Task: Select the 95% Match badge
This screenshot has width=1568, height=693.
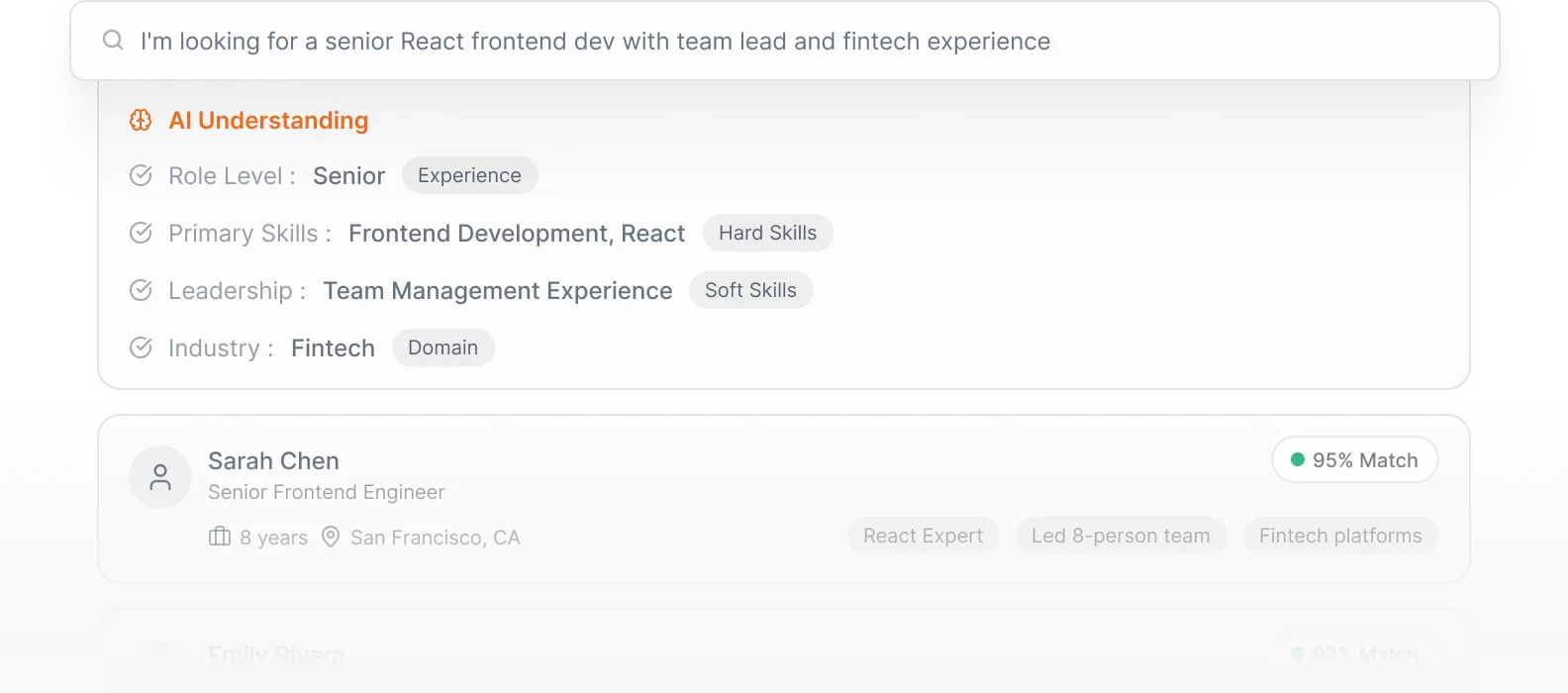Action: 1354,459
